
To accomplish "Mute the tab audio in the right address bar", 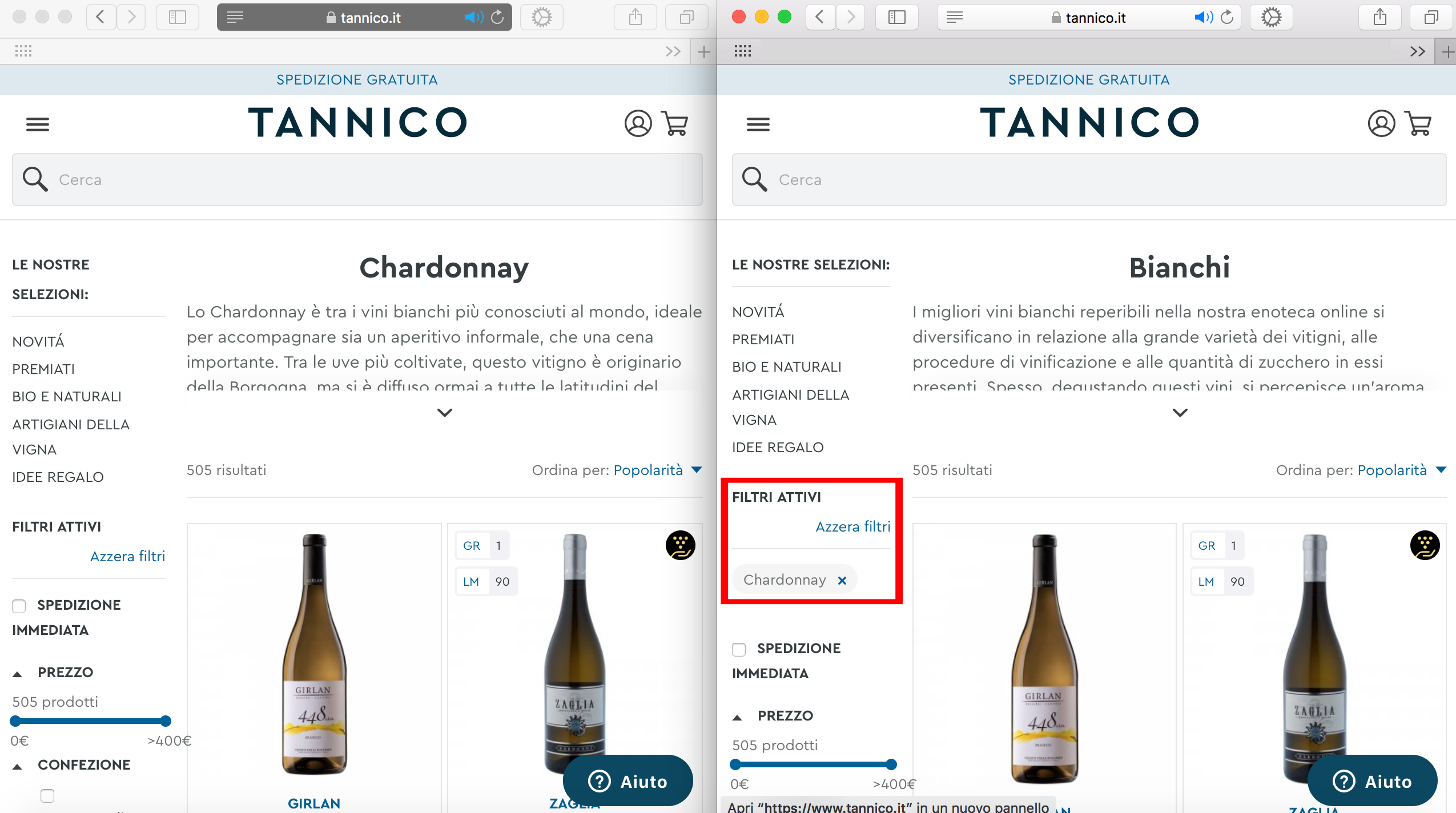I will point(1204,18).
